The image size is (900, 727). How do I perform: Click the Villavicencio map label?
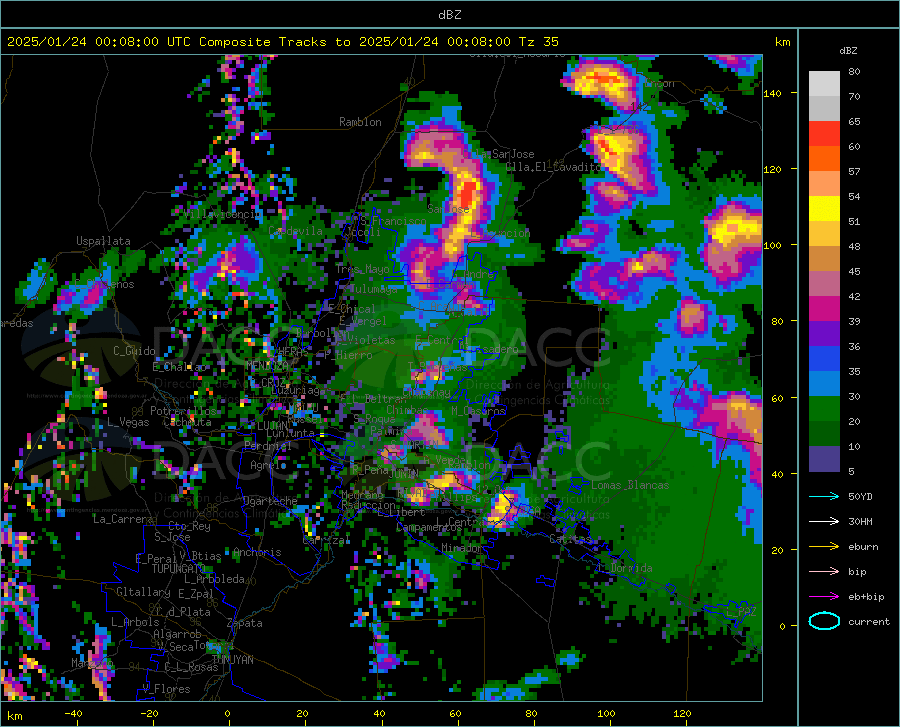(x=222, y=214)
